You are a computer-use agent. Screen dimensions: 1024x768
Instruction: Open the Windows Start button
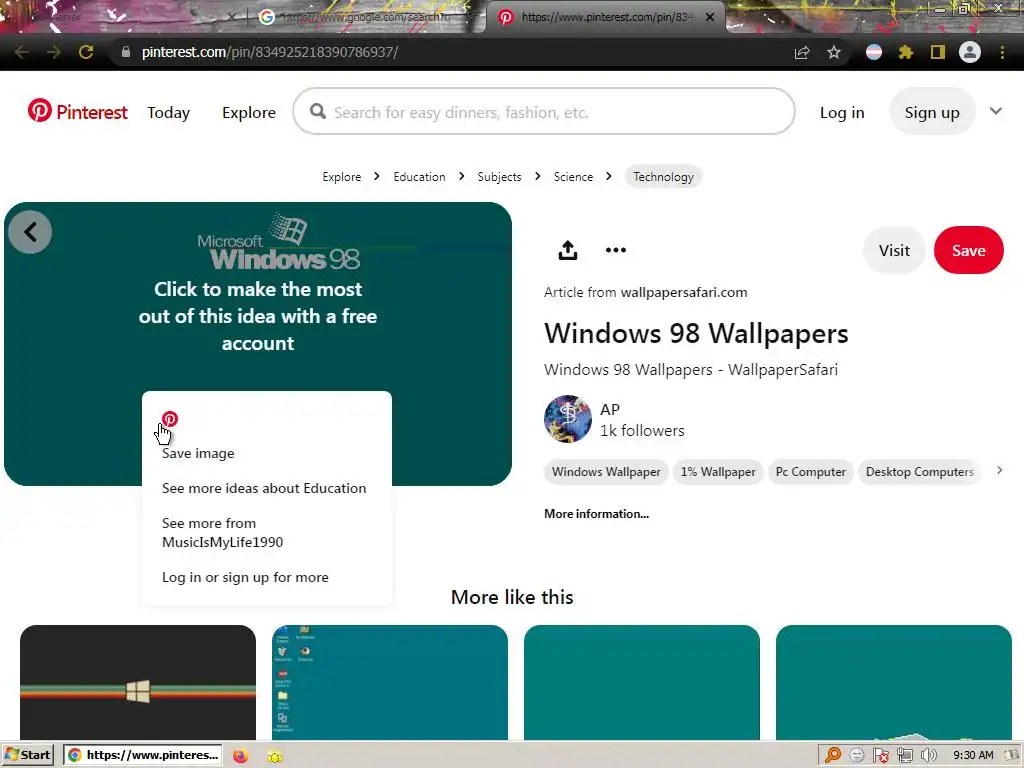tap(29, 755)
